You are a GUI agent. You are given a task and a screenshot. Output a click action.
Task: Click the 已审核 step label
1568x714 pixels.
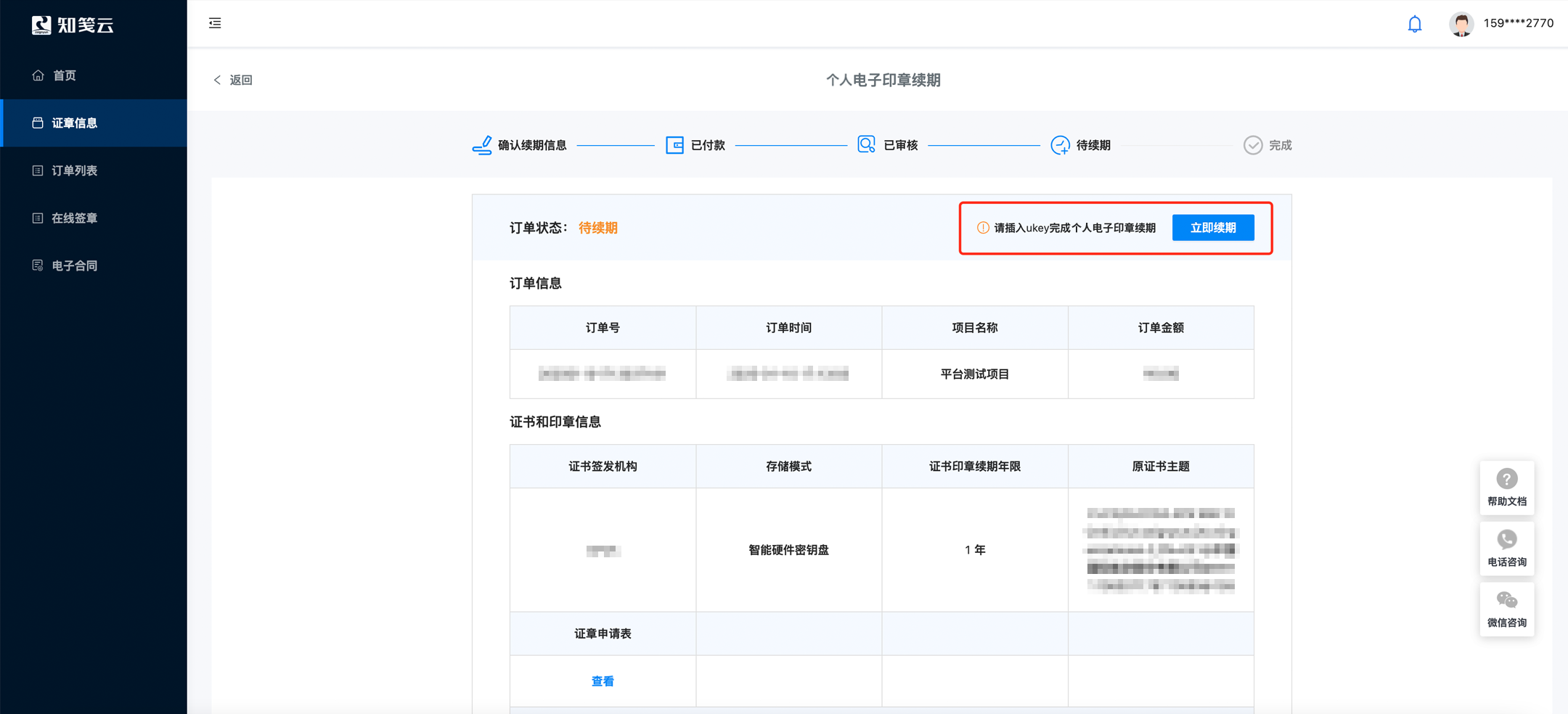pos(901,145)
